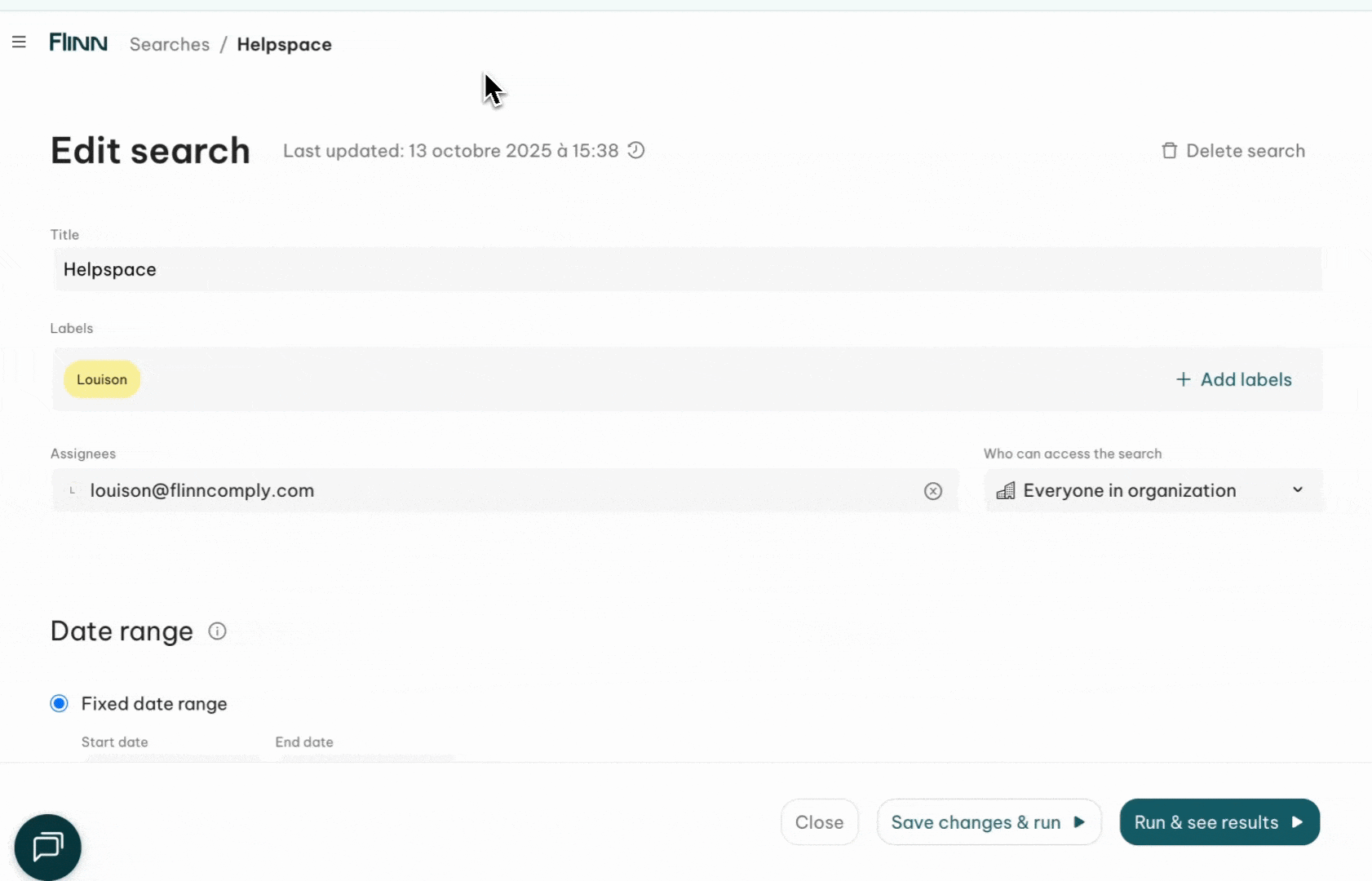Viewport: 1372px width, 881px height.
Task: Click the FLINN logo
Action: click(78, 43)
